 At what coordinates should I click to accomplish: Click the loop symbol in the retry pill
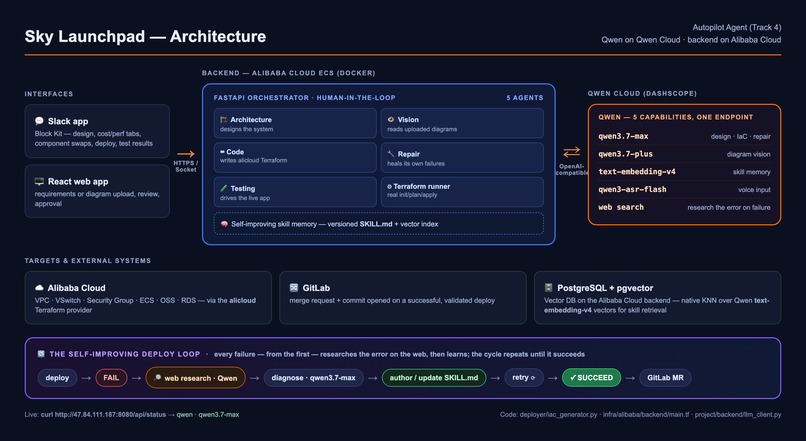[533, 378]
